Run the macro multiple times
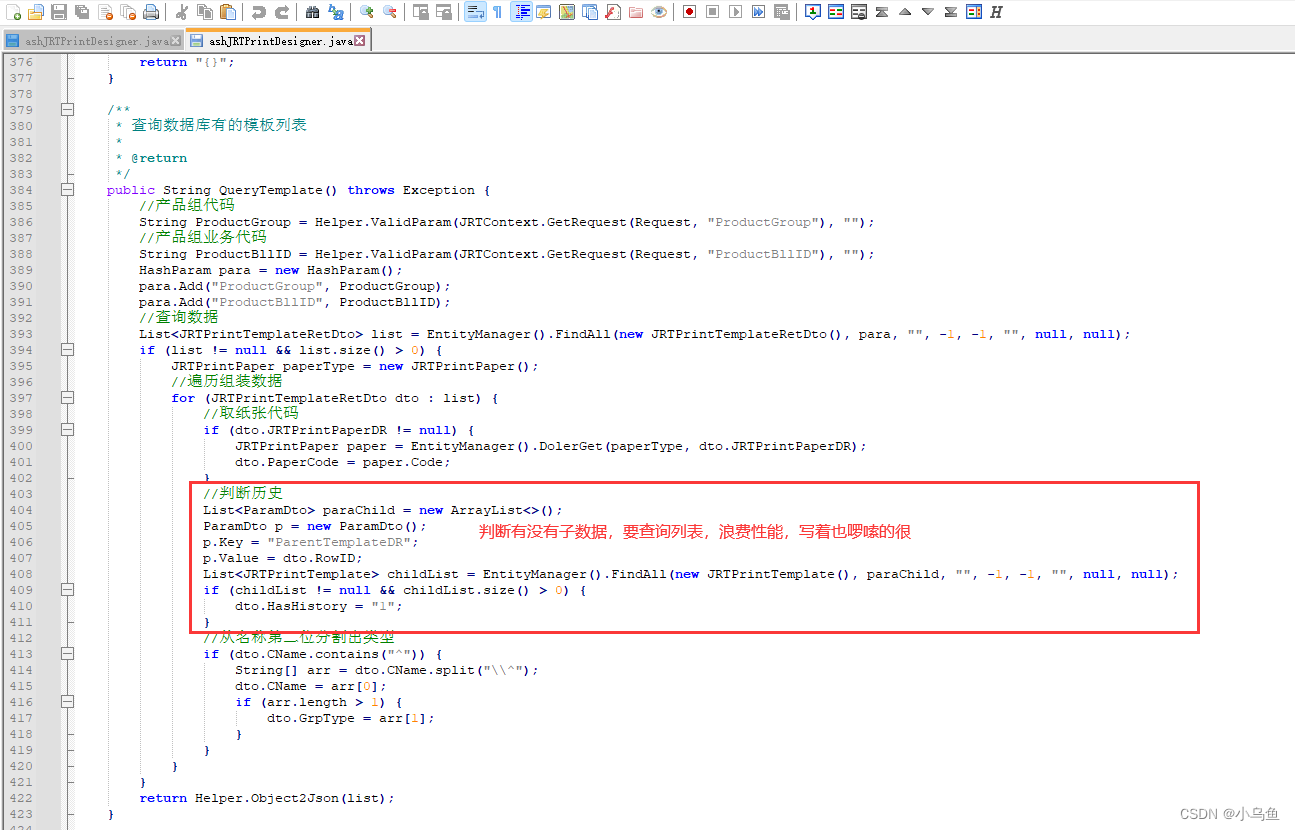Image resolution: width=1295 pixels, height=830 pixels. click(758, 12)
